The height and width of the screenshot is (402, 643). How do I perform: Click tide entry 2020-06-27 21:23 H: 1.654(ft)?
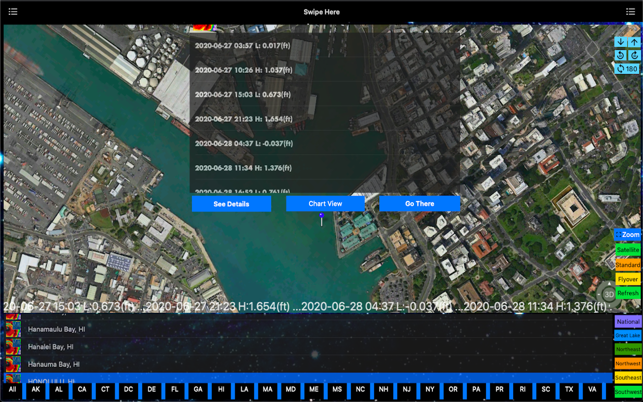click(x=244, y=119)
